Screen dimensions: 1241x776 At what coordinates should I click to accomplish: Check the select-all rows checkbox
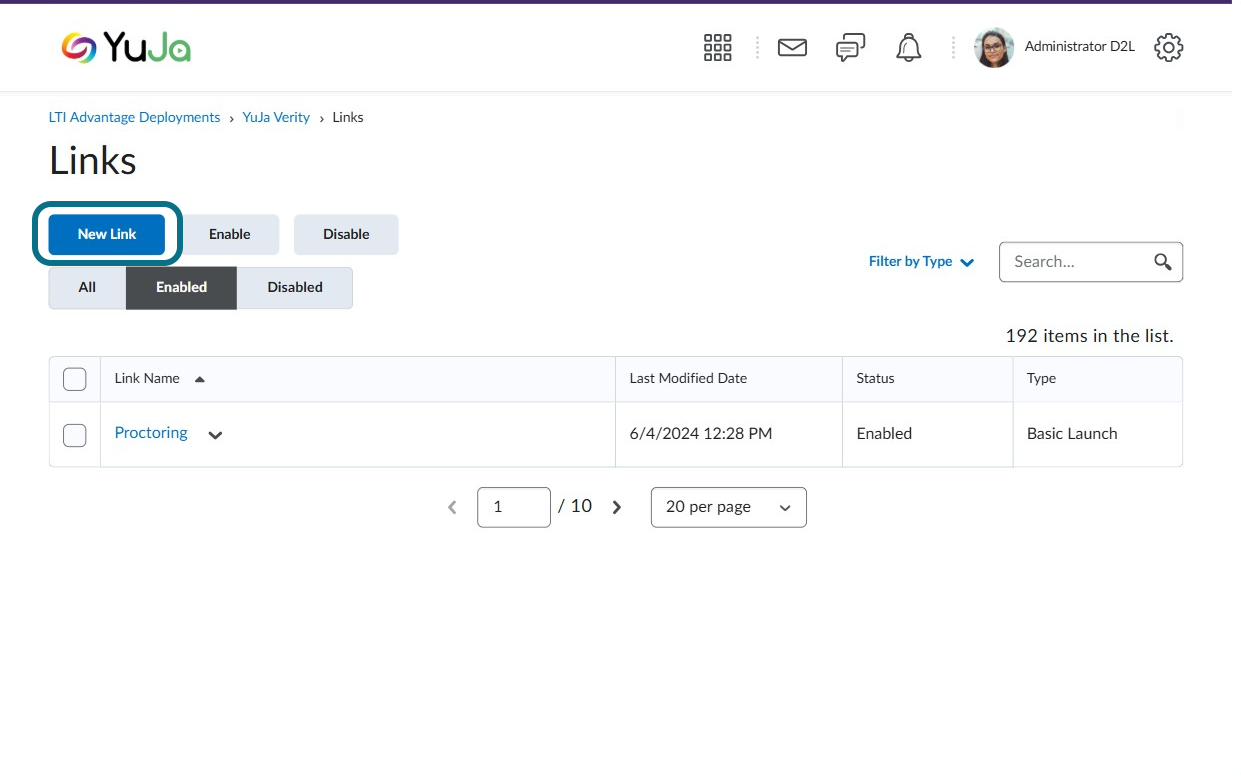click(x=75, y=379)
